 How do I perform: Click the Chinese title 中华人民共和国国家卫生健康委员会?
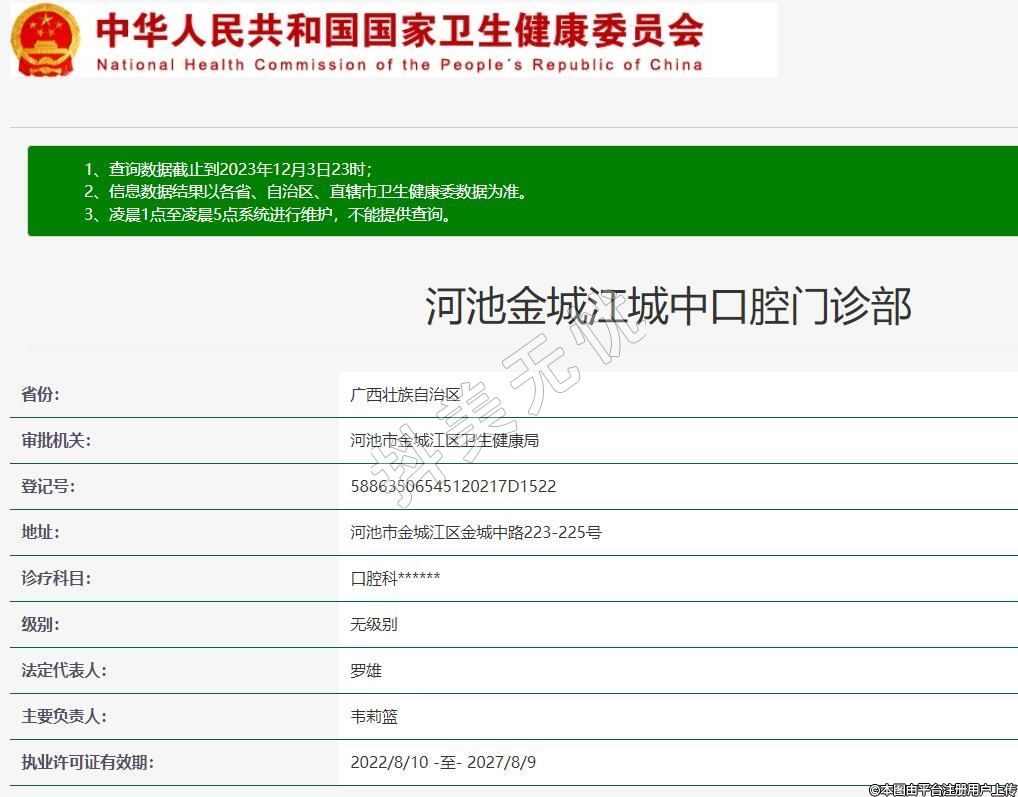pos(400,30)
